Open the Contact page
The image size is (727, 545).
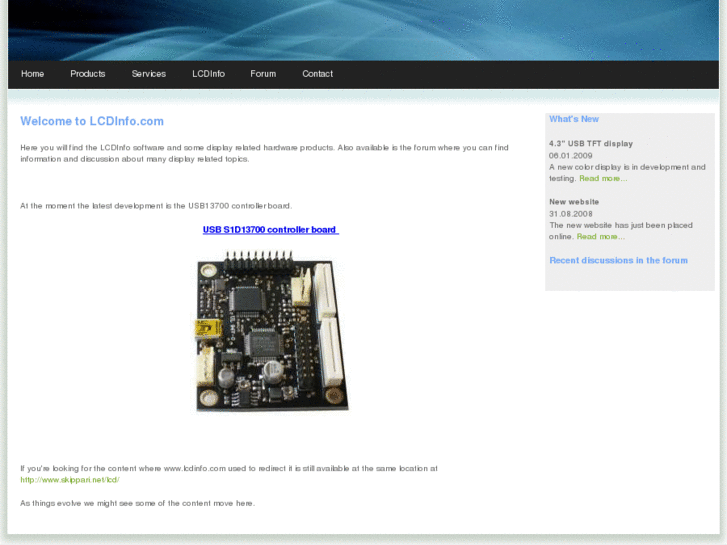(x=317, y=74)
